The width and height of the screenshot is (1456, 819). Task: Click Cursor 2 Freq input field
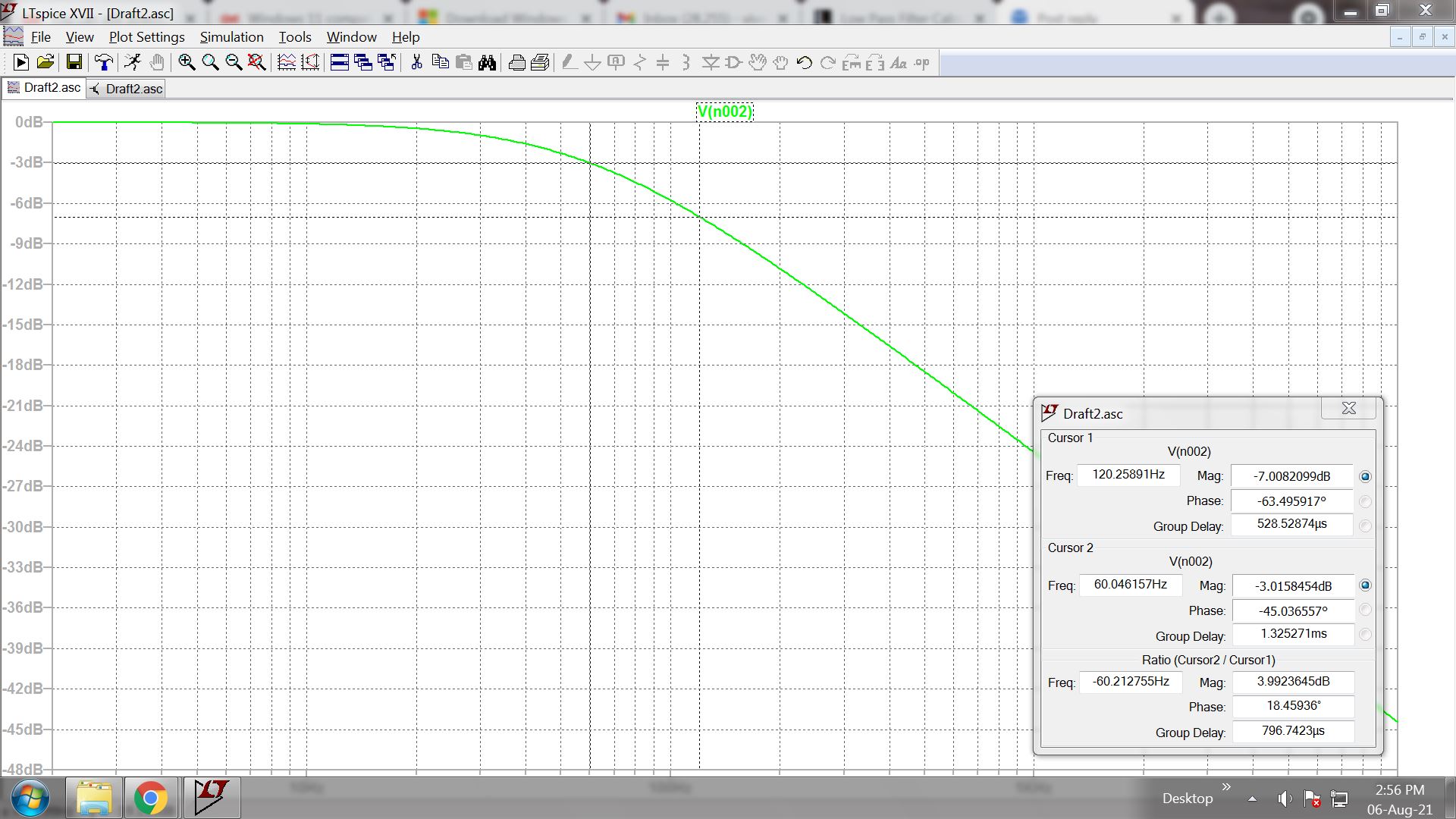click(x=1130, y=585)
